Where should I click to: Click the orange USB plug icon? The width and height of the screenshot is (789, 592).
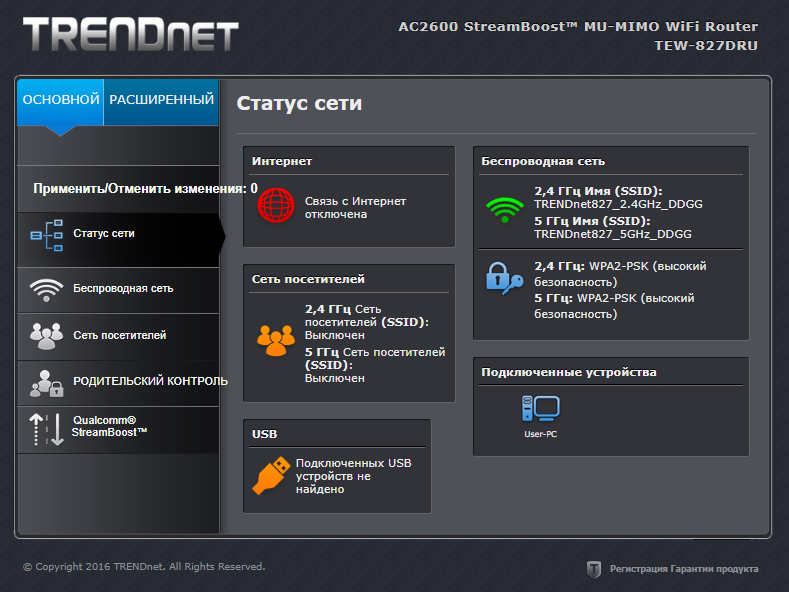pos(271,475)
